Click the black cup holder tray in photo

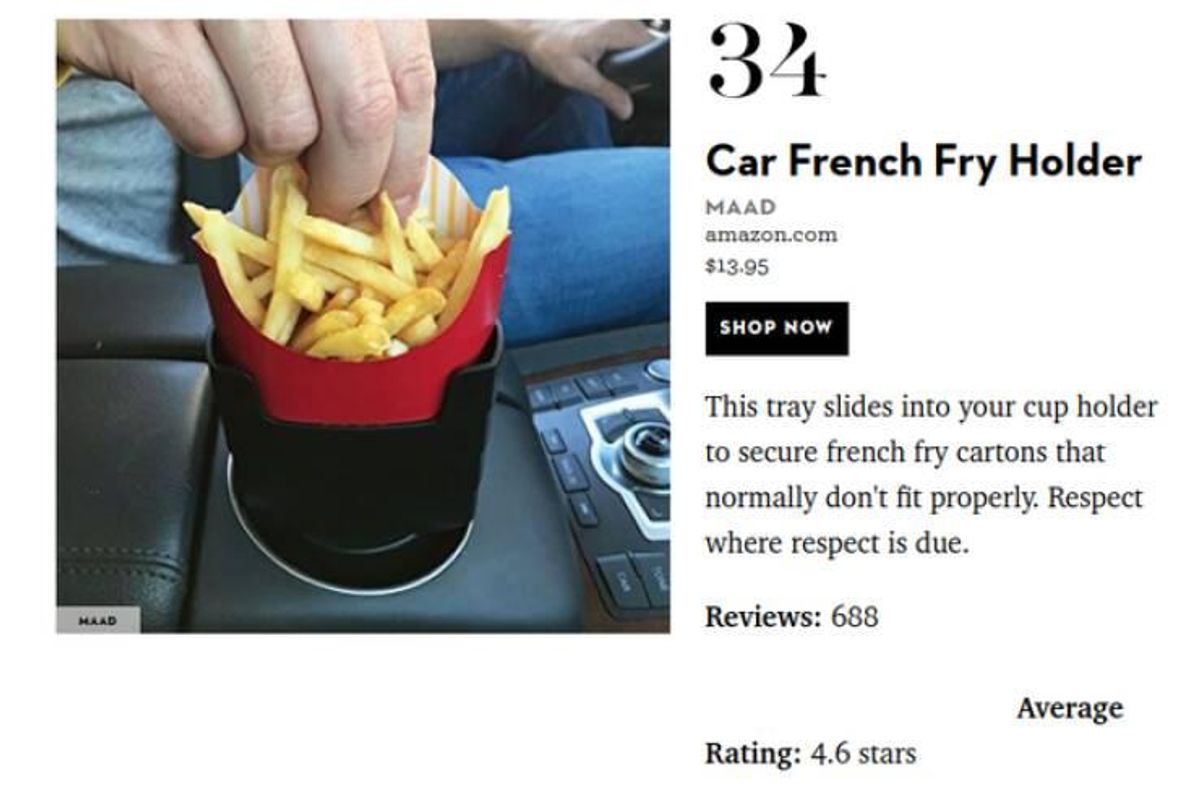coord(355,480)
